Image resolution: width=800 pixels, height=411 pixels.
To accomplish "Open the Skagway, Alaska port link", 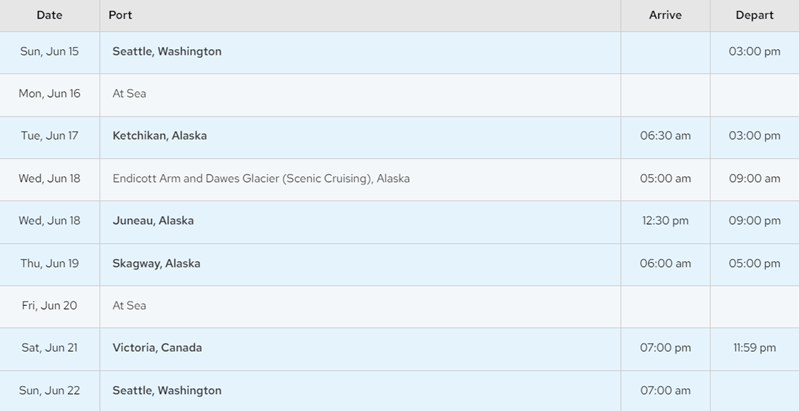I will click(156, 264).
